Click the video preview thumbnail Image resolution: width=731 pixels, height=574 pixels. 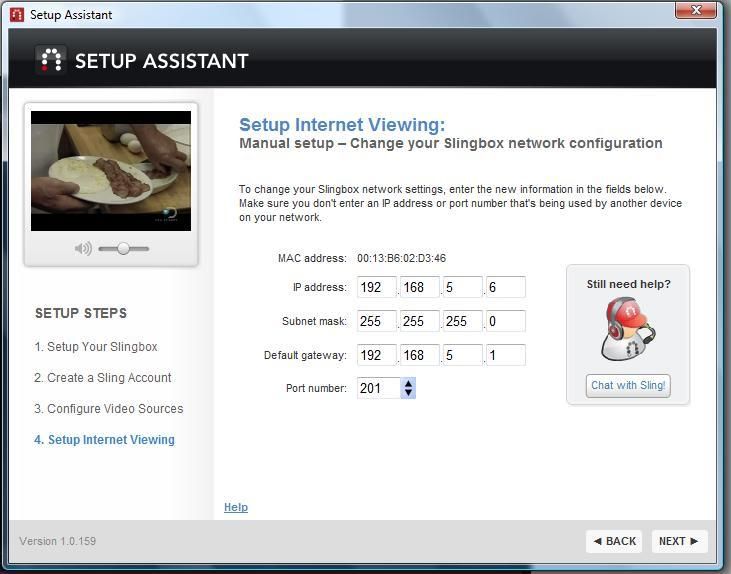point(111,171)
